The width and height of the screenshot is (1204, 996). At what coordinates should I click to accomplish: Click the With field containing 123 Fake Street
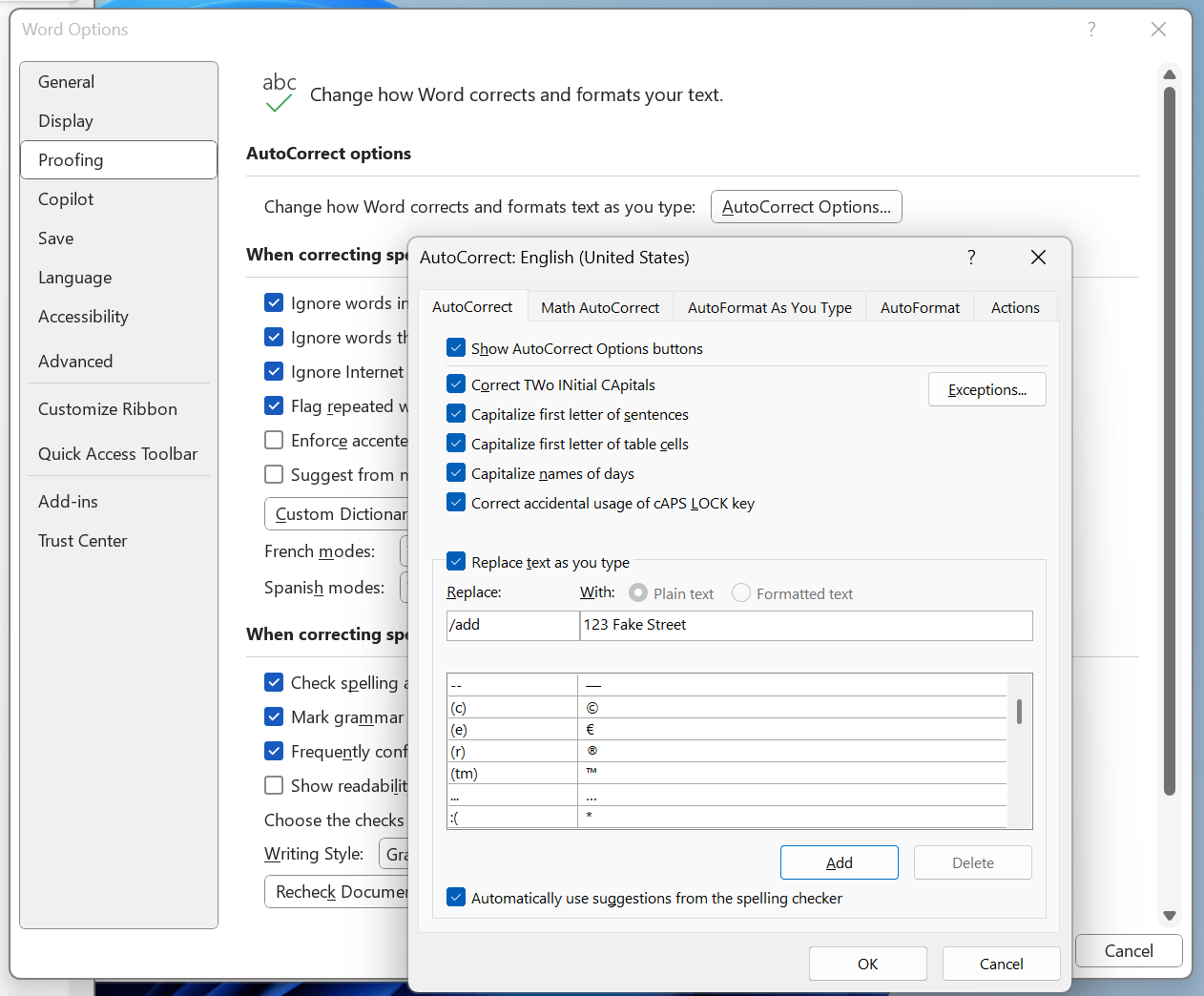point(806,626)
